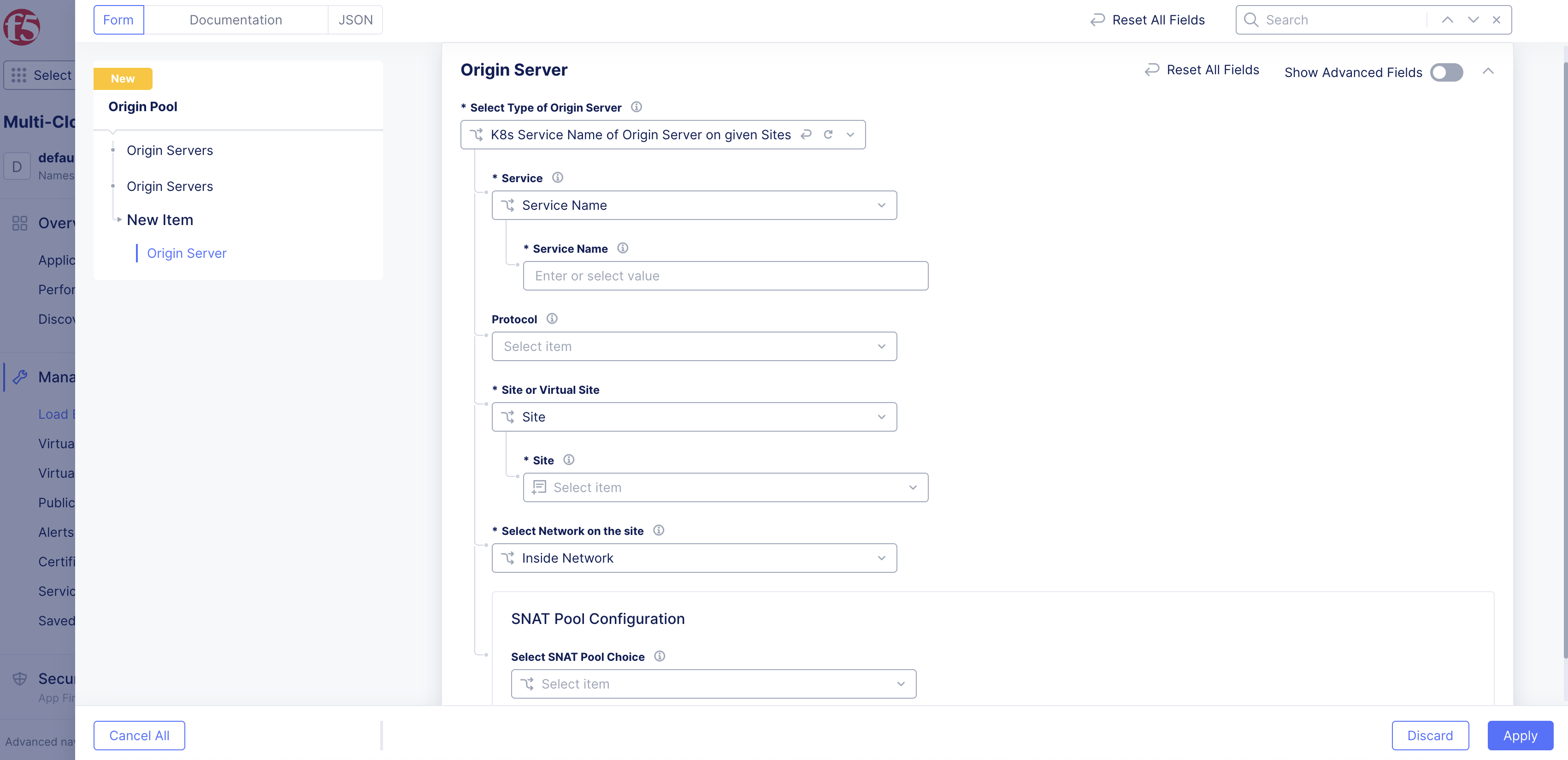Click the info icon next to Service Name
This screenshot has width=1568, height=760.
(x=622, y=248)
